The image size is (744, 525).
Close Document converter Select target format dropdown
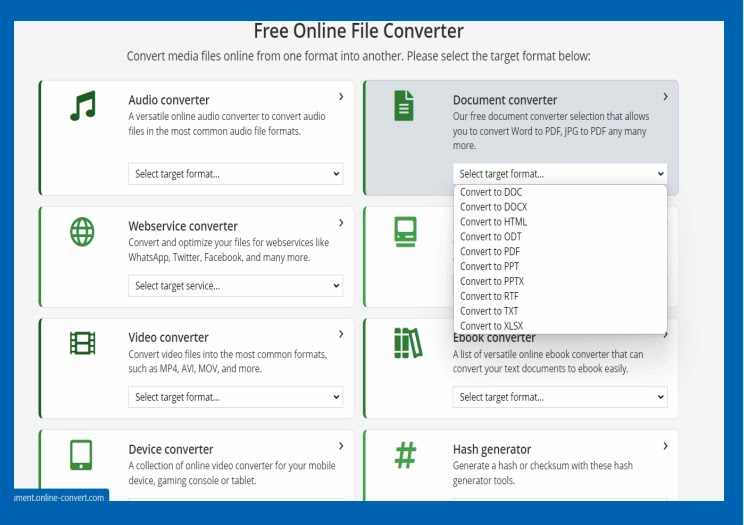click(560, 174)
